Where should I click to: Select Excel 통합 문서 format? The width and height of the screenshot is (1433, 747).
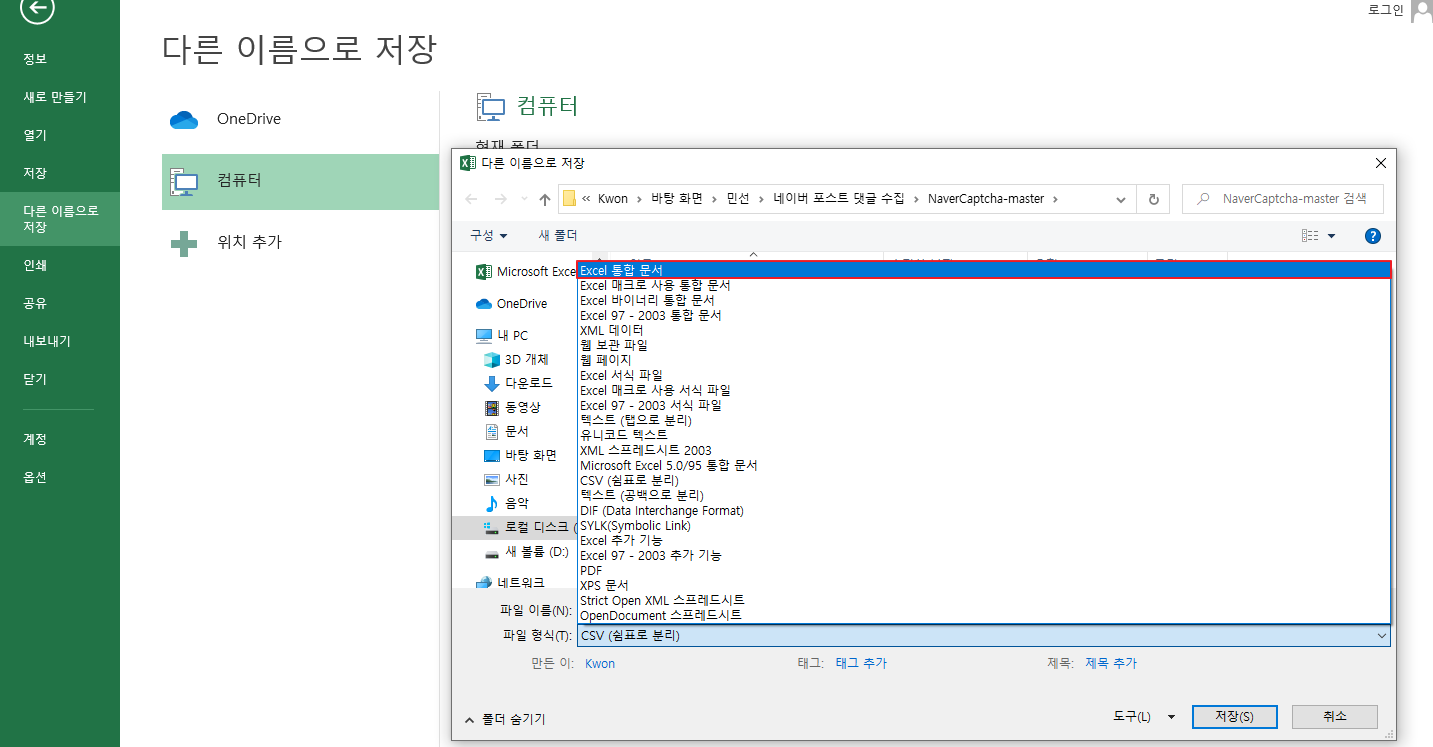(984, 270)
